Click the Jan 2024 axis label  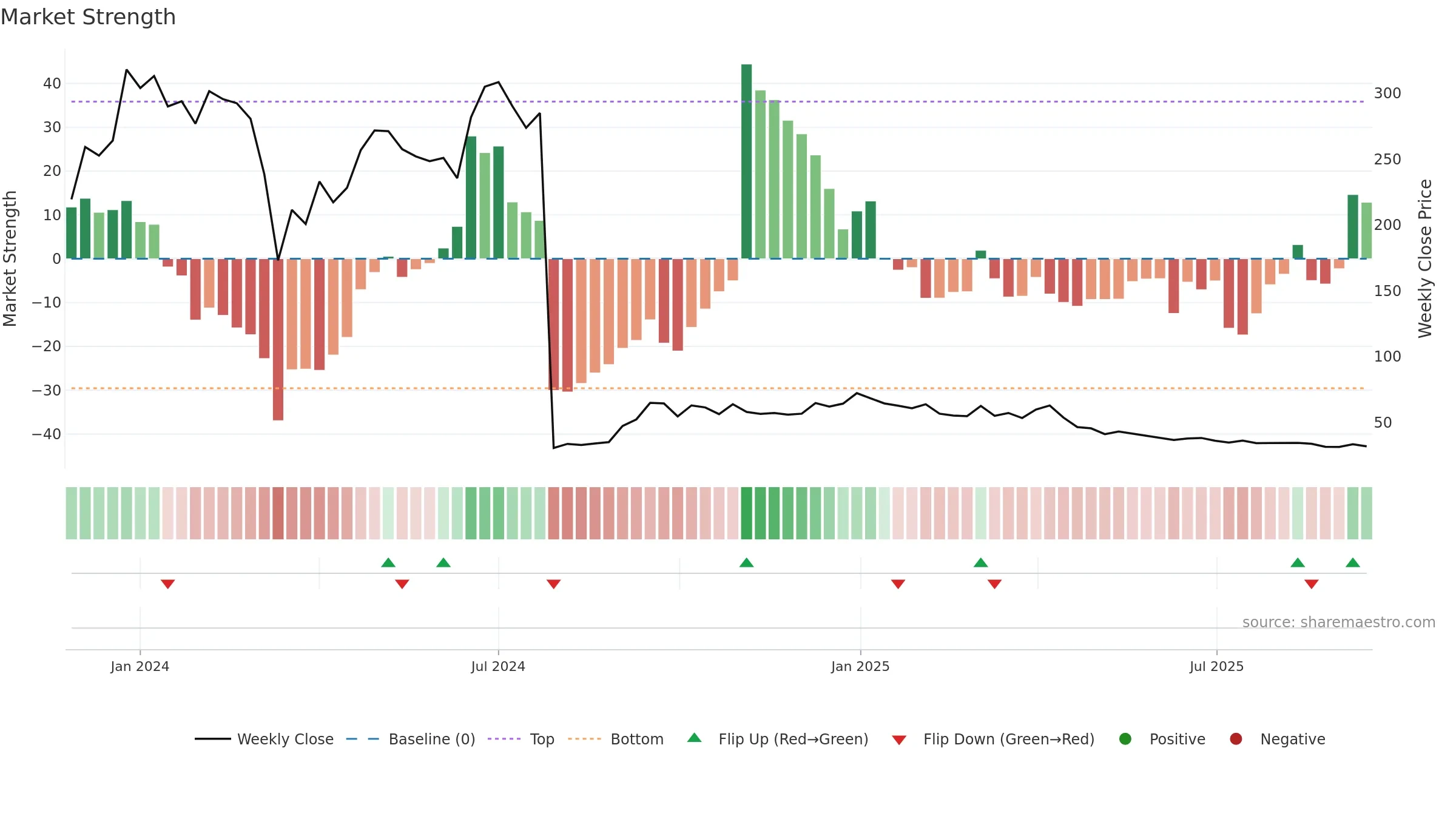140,666
